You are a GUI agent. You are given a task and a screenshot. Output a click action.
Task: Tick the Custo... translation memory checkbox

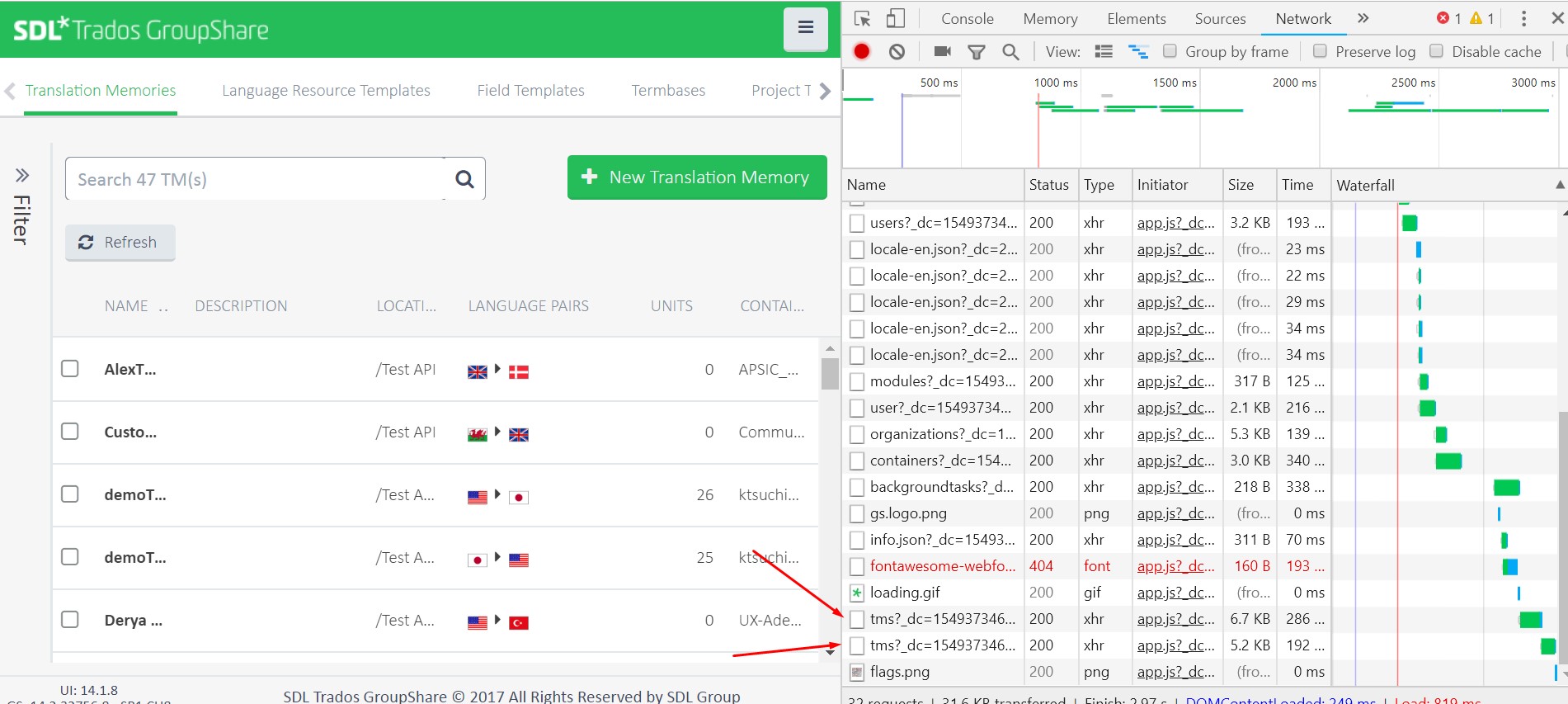click(x=70, y=431)
